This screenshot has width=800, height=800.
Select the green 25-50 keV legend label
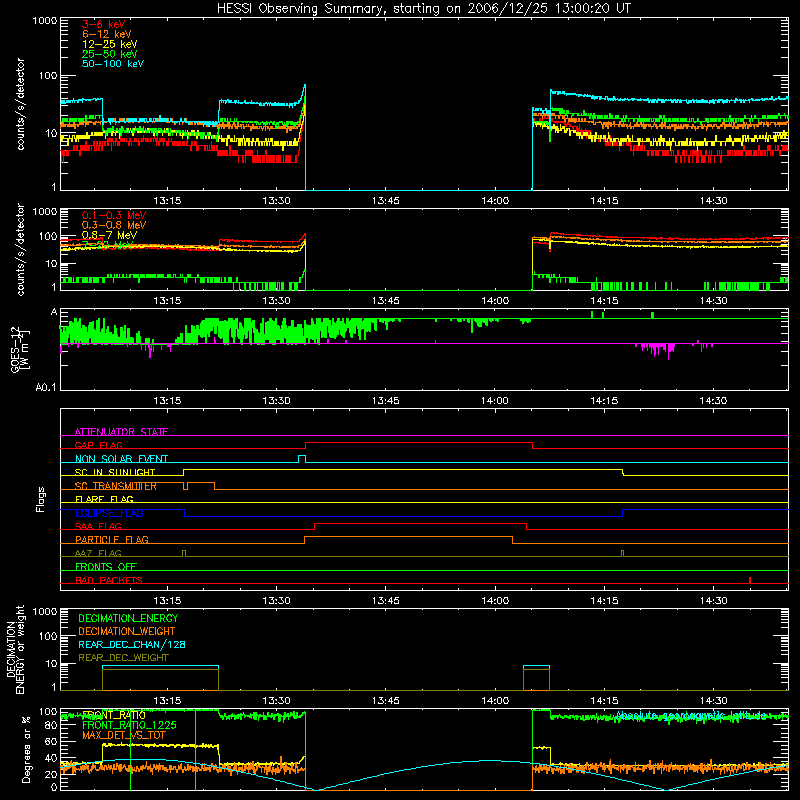109,54
